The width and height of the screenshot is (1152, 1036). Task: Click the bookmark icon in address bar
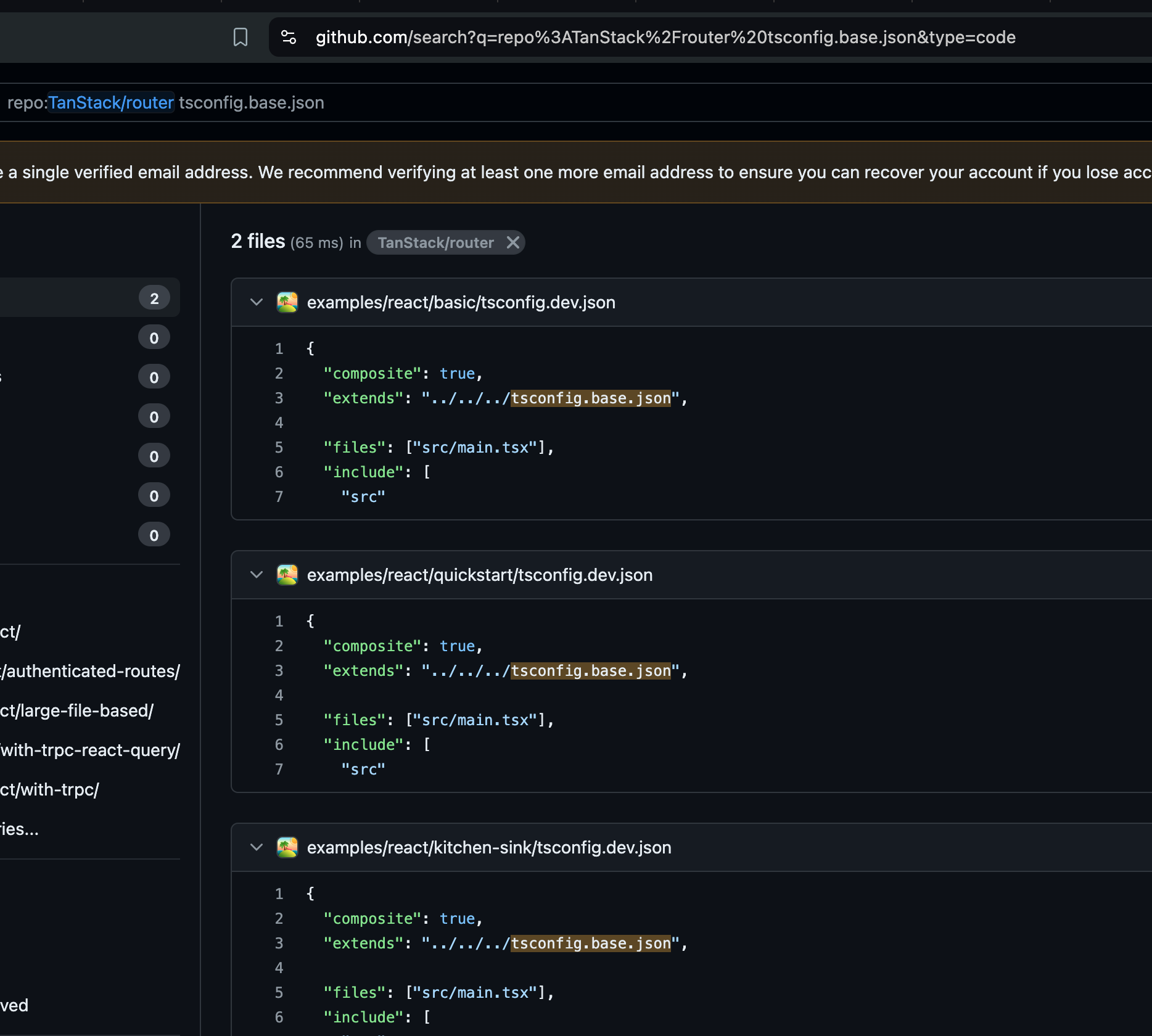241,37
